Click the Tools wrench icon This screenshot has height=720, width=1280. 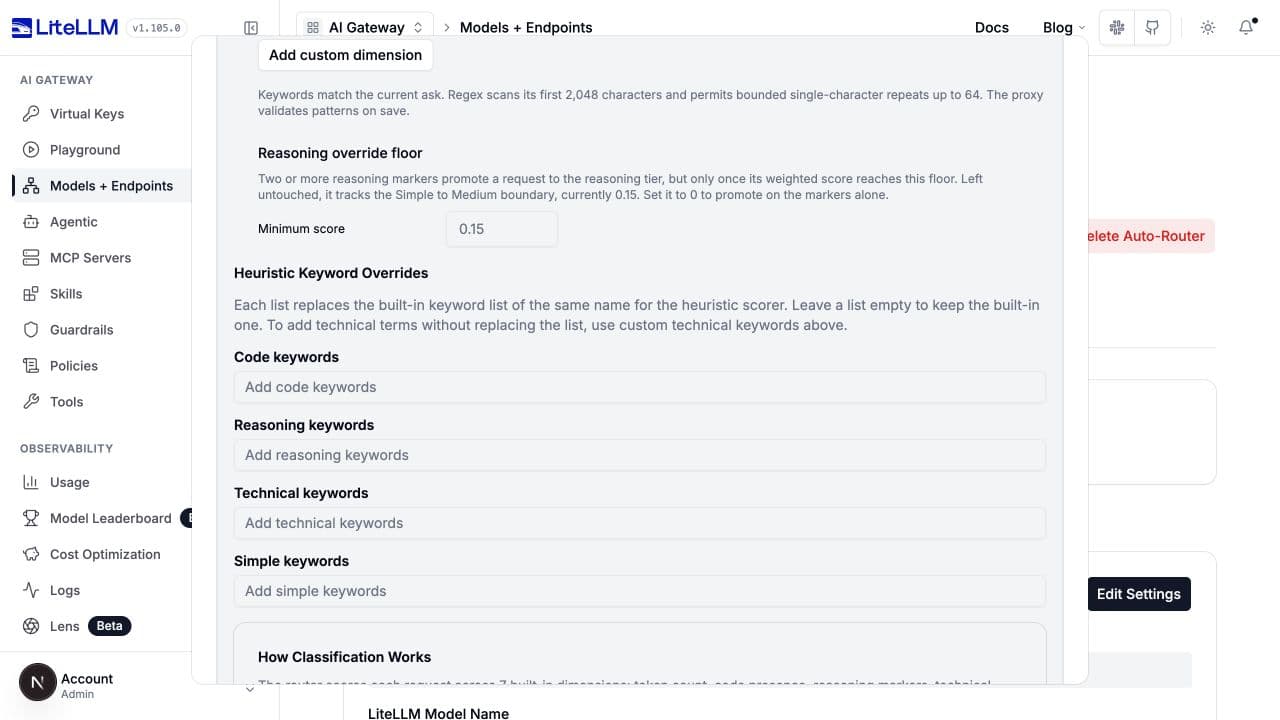point(31,402)
